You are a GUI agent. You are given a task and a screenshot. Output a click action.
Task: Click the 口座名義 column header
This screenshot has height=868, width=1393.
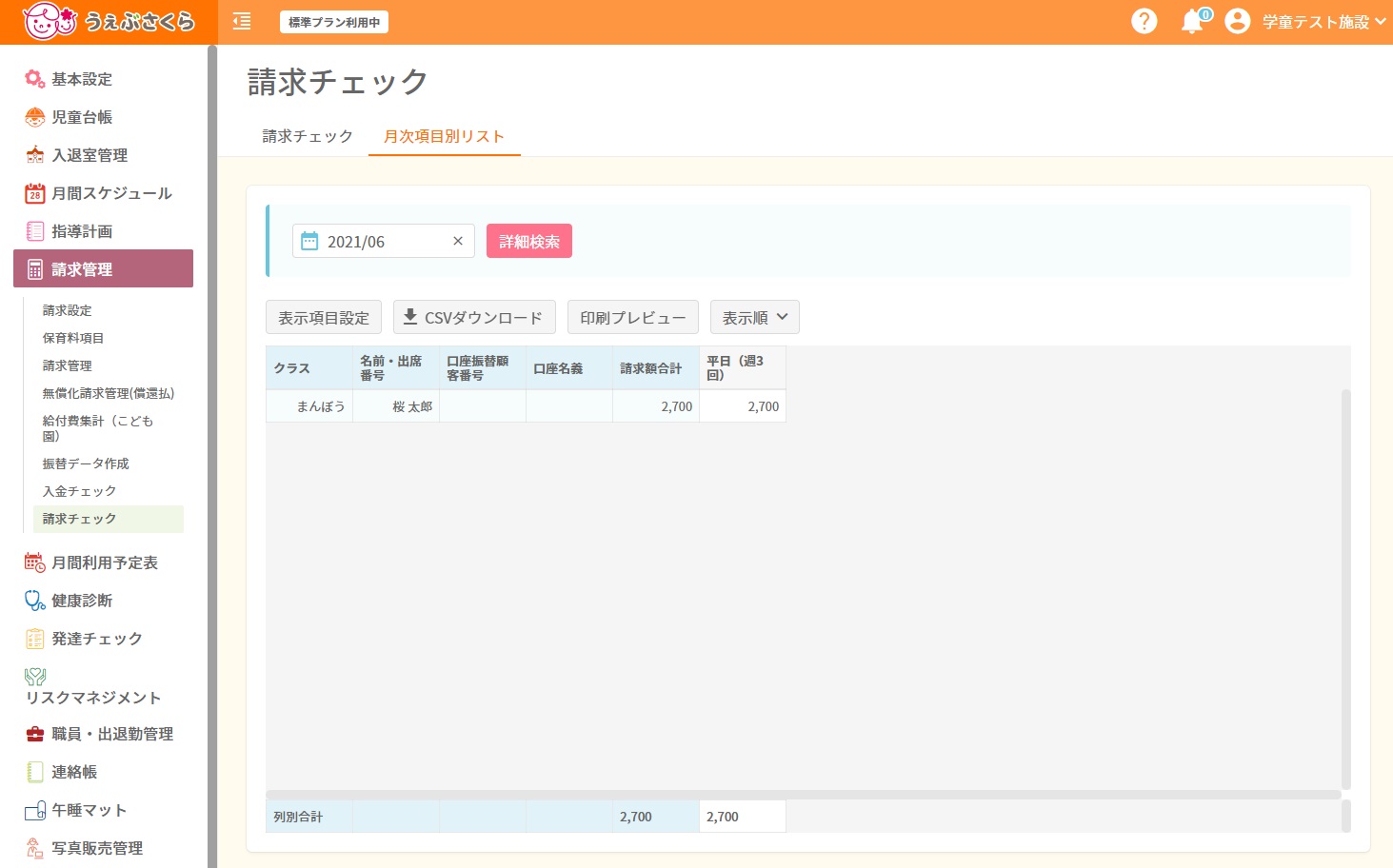click(x=569, y=368)
